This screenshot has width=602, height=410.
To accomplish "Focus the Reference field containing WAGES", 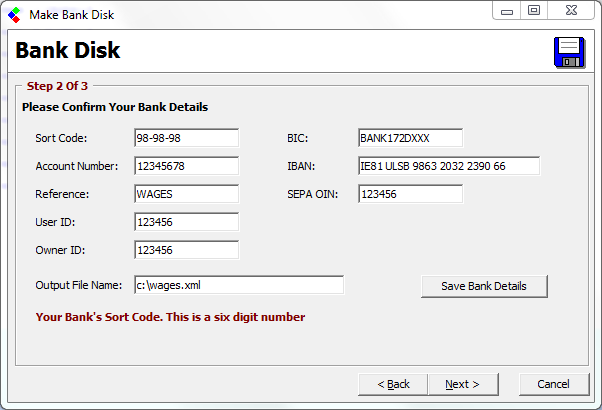I will pos(186,194).
